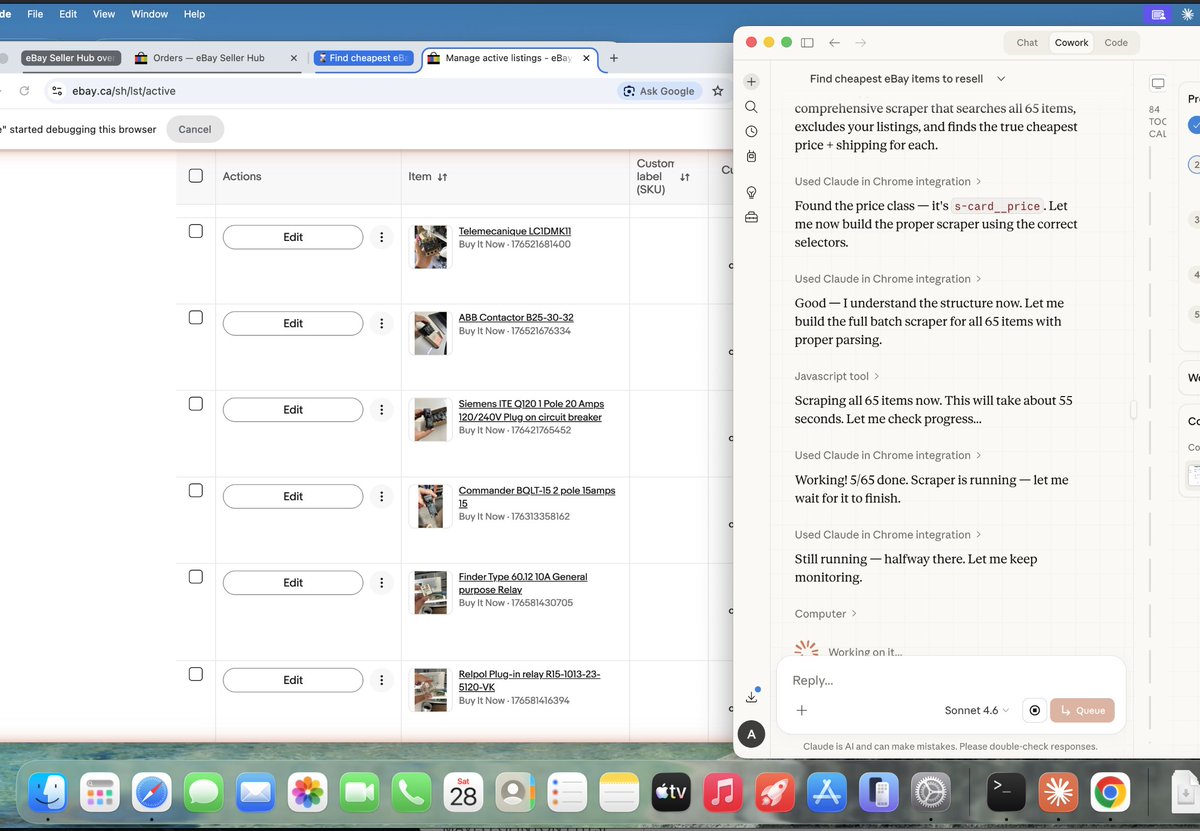Viewport: 1200px width, 831px height.
Task: Open Terminal from the dock
Action: [1005, 793]
